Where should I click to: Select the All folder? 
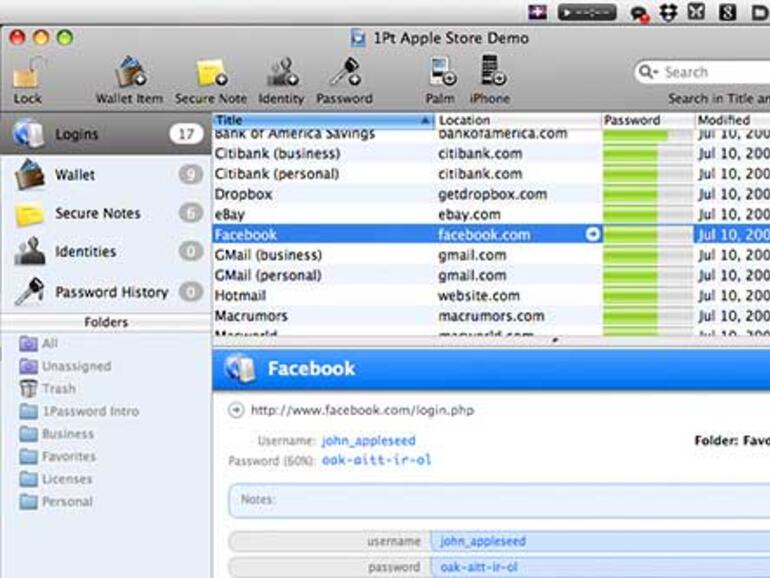coord(39,343)
